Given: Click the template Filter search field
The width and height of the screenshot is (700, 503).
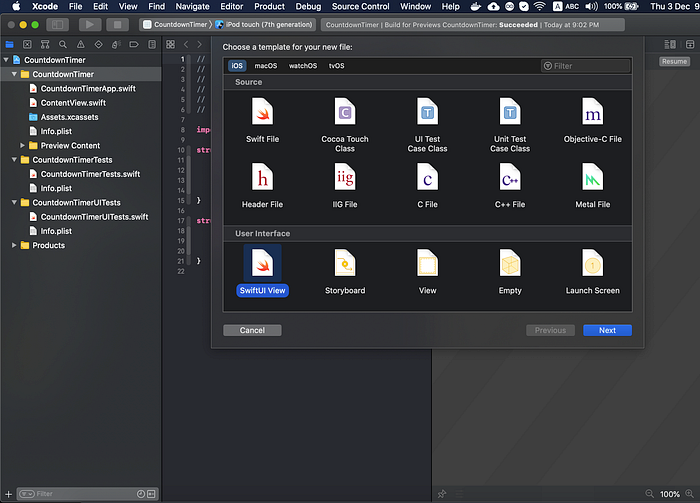Looking at the screenshot, I should pyautogui.click(x=588, y=66).
